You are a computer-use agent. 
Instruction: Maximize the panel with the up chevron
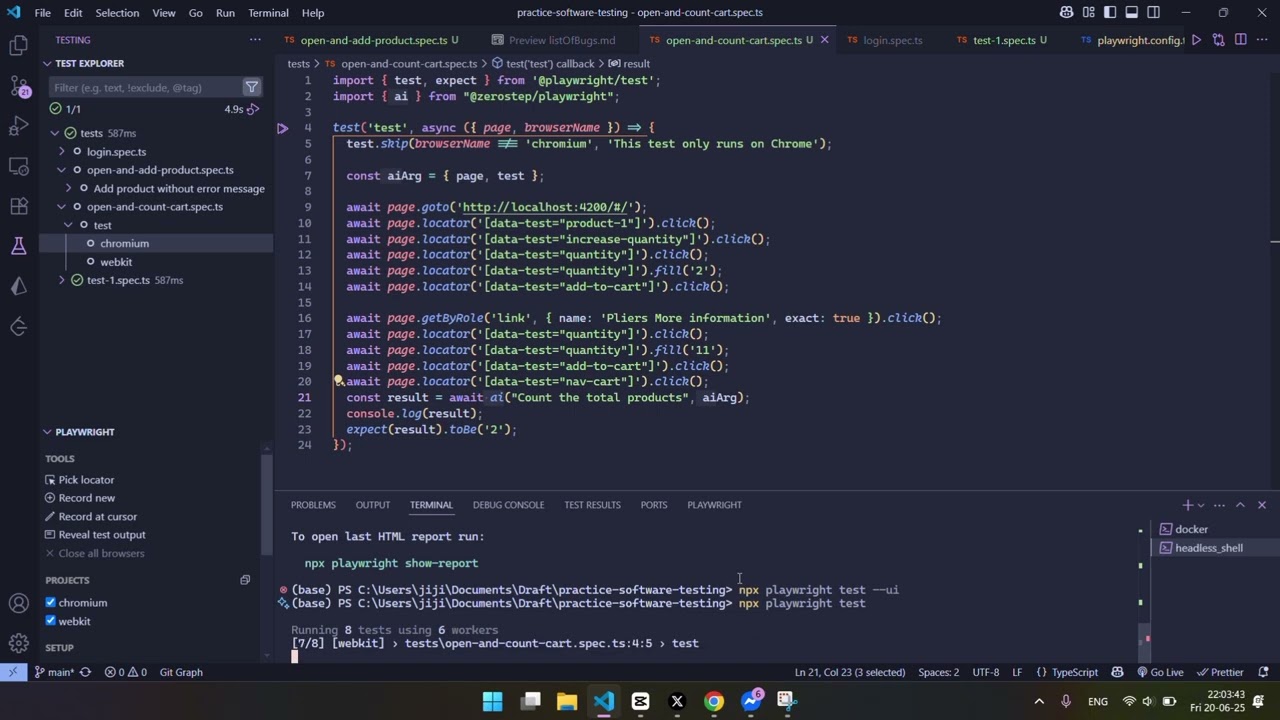[x=1240, y=505]
